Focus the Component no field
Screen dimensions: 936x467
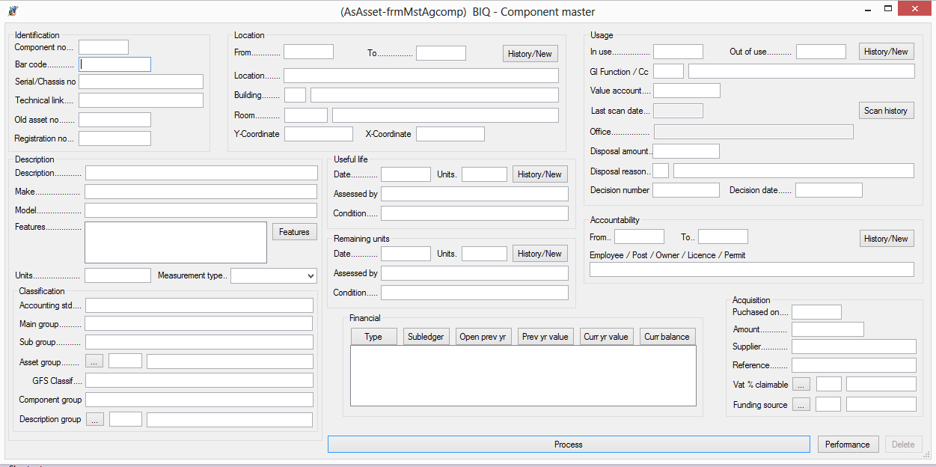tap(104, 47)
